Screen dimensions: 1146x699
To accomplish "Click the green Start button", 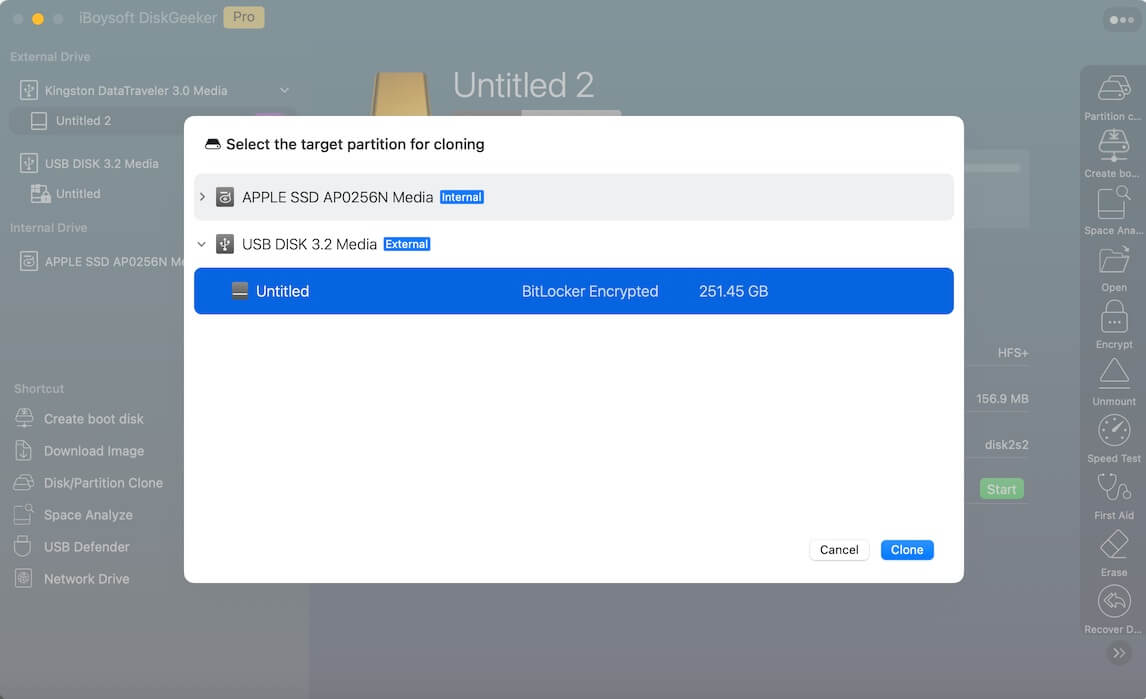I will tap(1001, 489).
